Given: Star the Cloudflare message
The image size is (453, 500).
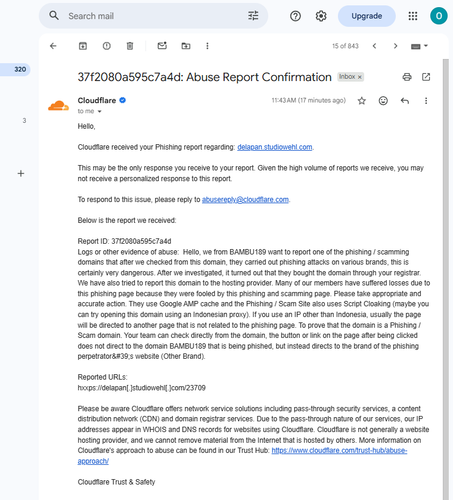Looking at the screenshot, I should tap(362, 101).
